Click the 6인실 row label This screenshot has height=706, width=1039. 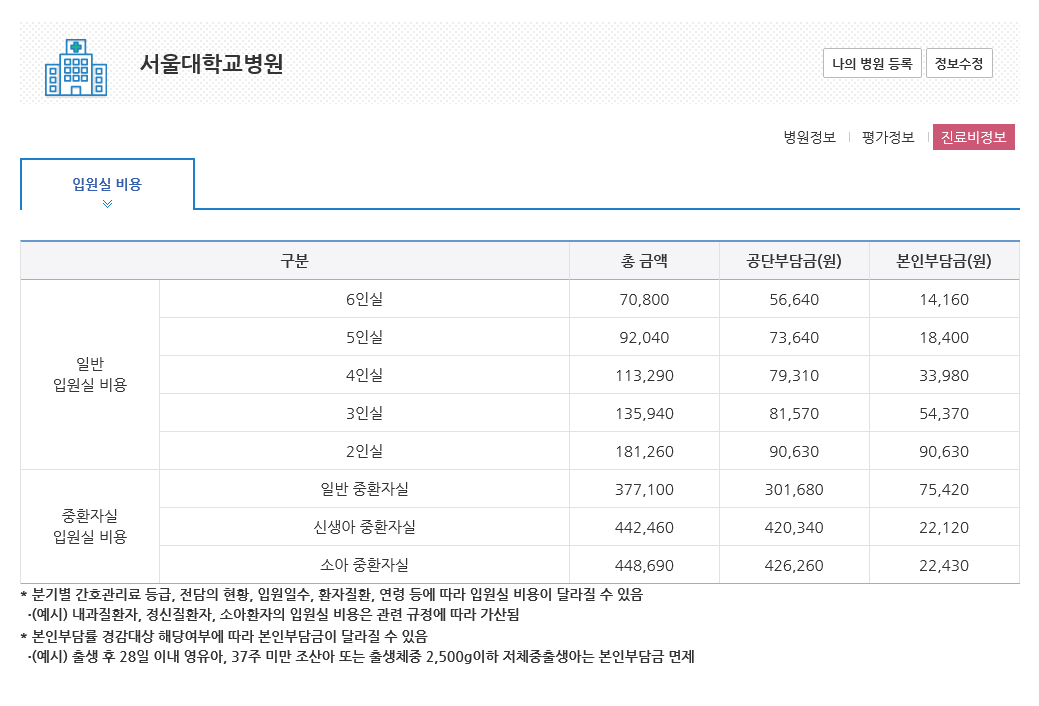(364, 299)
